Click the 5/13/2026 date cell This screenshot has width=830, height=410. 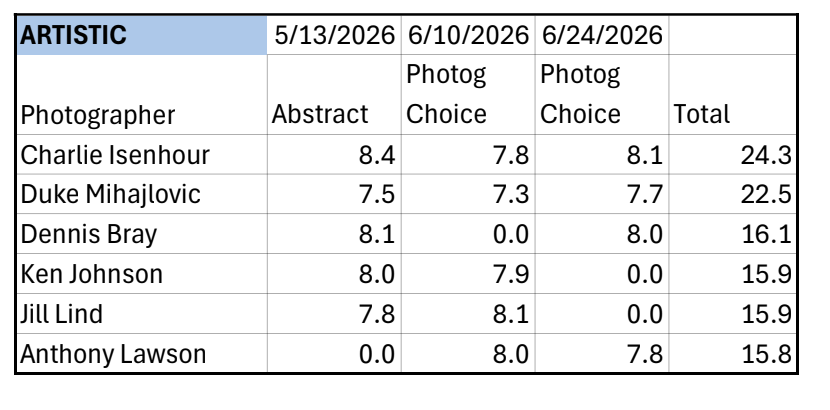[x=334, y=35]
